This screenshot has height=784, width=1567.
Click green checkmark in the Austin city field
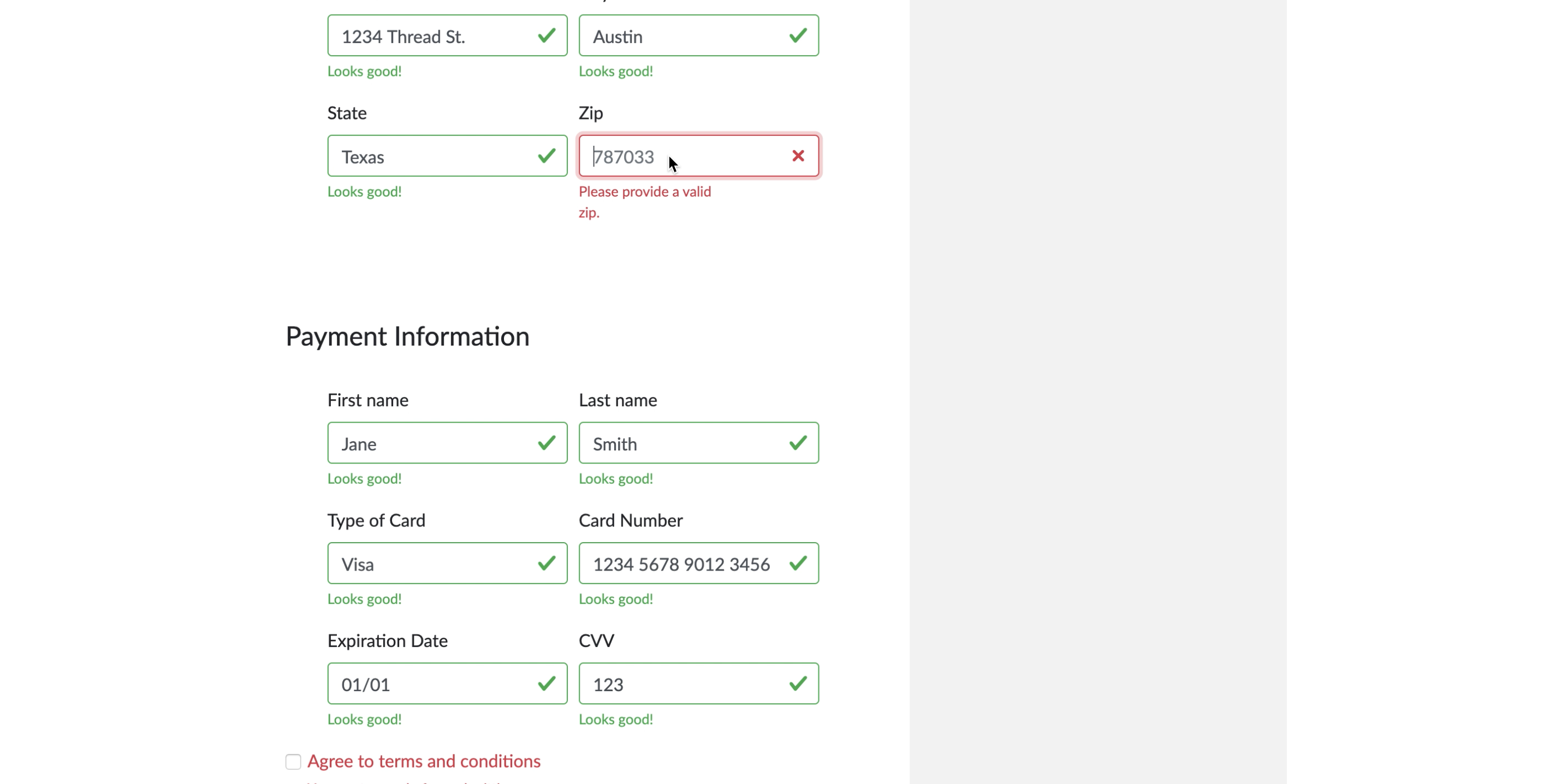click(798, 36)
